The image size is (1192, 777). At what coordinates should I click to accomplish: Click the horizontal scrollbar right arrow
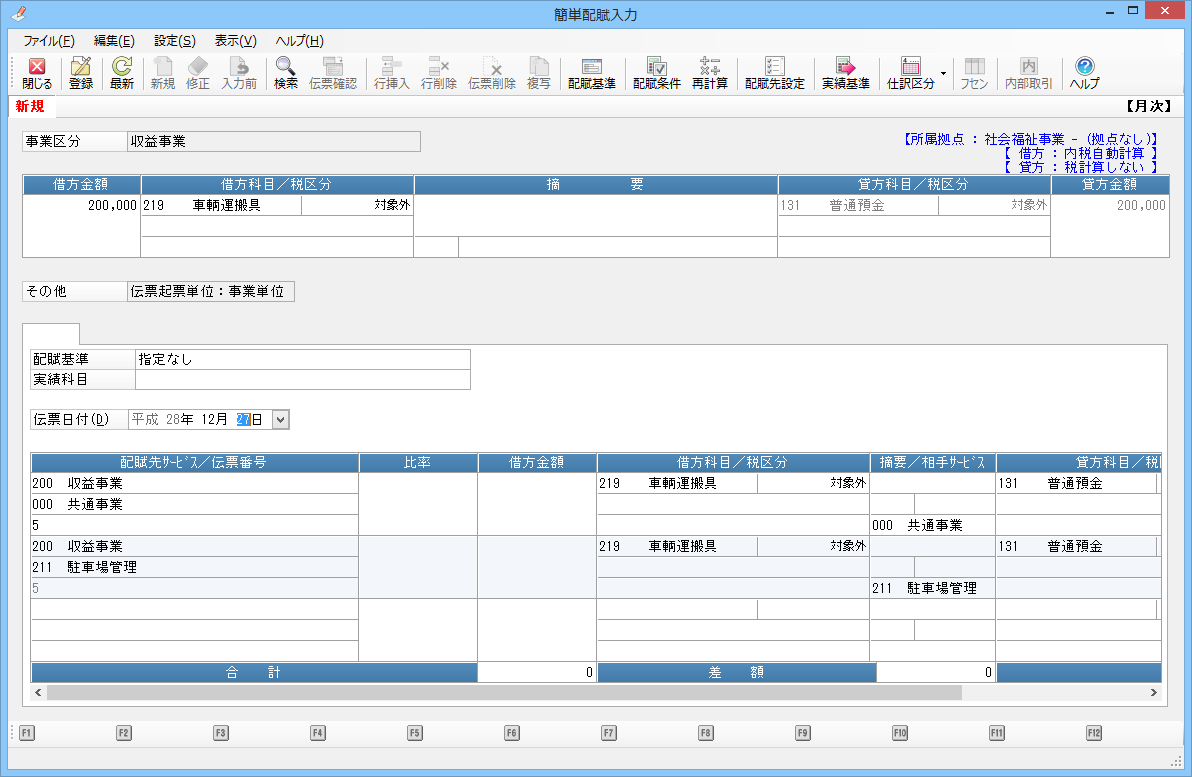[1153, 692]
